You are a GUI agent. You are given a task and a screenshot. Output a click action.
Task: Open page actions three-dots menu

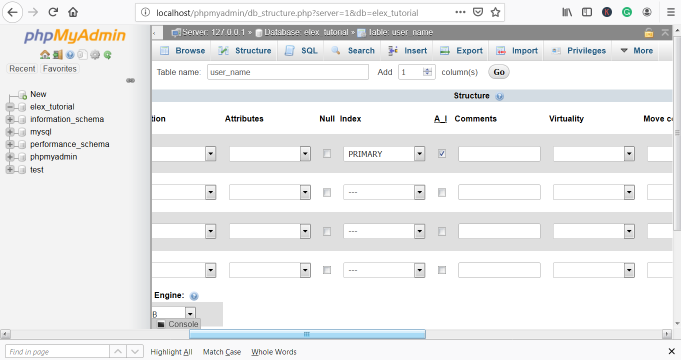tap(460, 12)
